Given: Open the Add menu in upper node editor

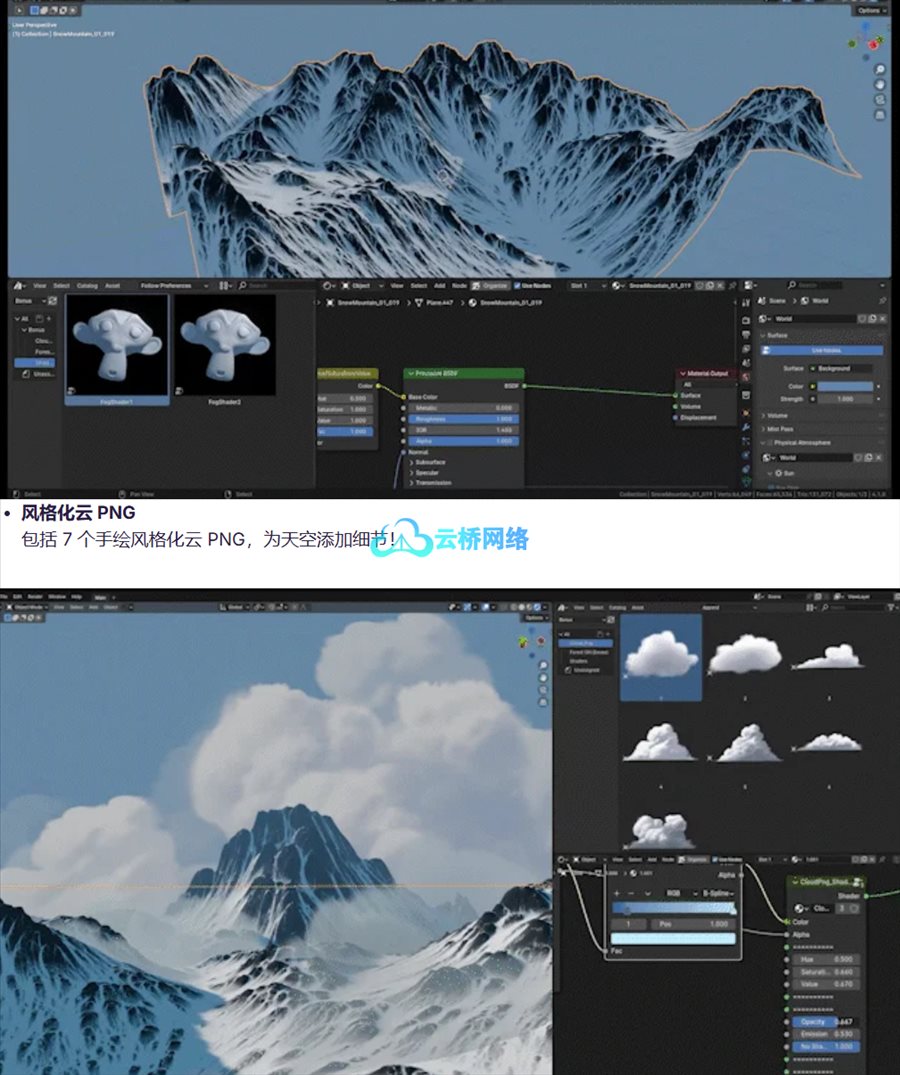Looking at the screenshot, I should tap(439, 285).
